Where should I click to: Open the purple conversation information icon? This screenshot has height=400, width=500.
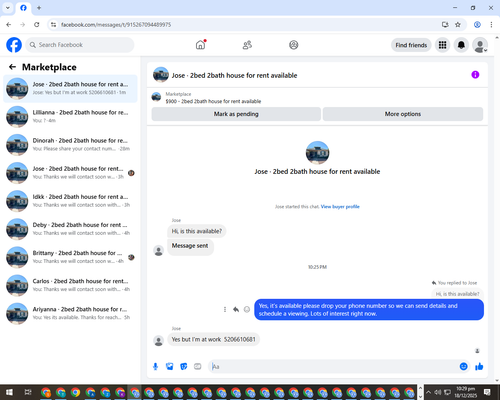pyautogui.click(x=475, y=75)
